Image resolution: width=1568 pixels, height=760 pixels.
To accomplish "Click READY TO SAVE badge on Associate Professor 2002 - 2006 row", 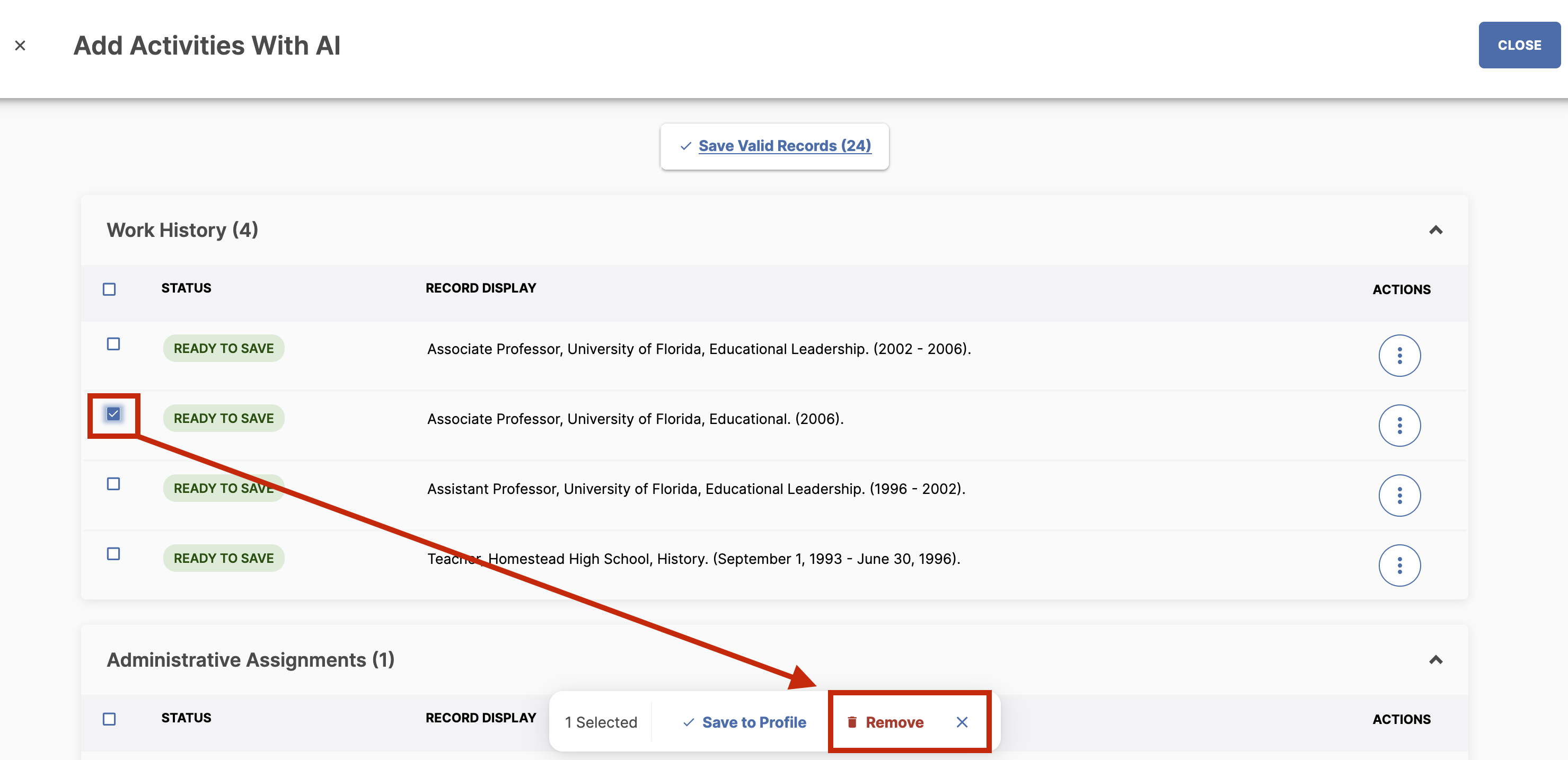I will pyautogui.click(x=223, y=349).
